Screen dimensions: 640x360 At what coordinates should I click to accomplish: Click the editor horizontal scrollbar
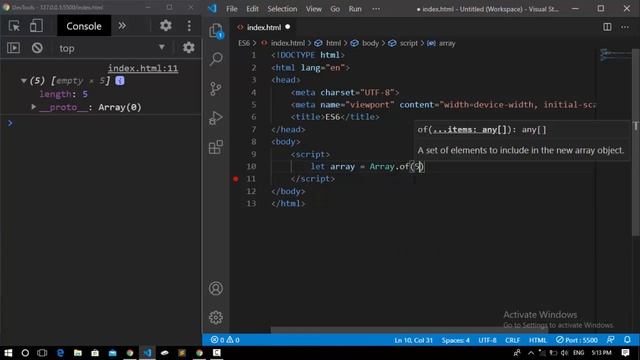click(409, 330)
